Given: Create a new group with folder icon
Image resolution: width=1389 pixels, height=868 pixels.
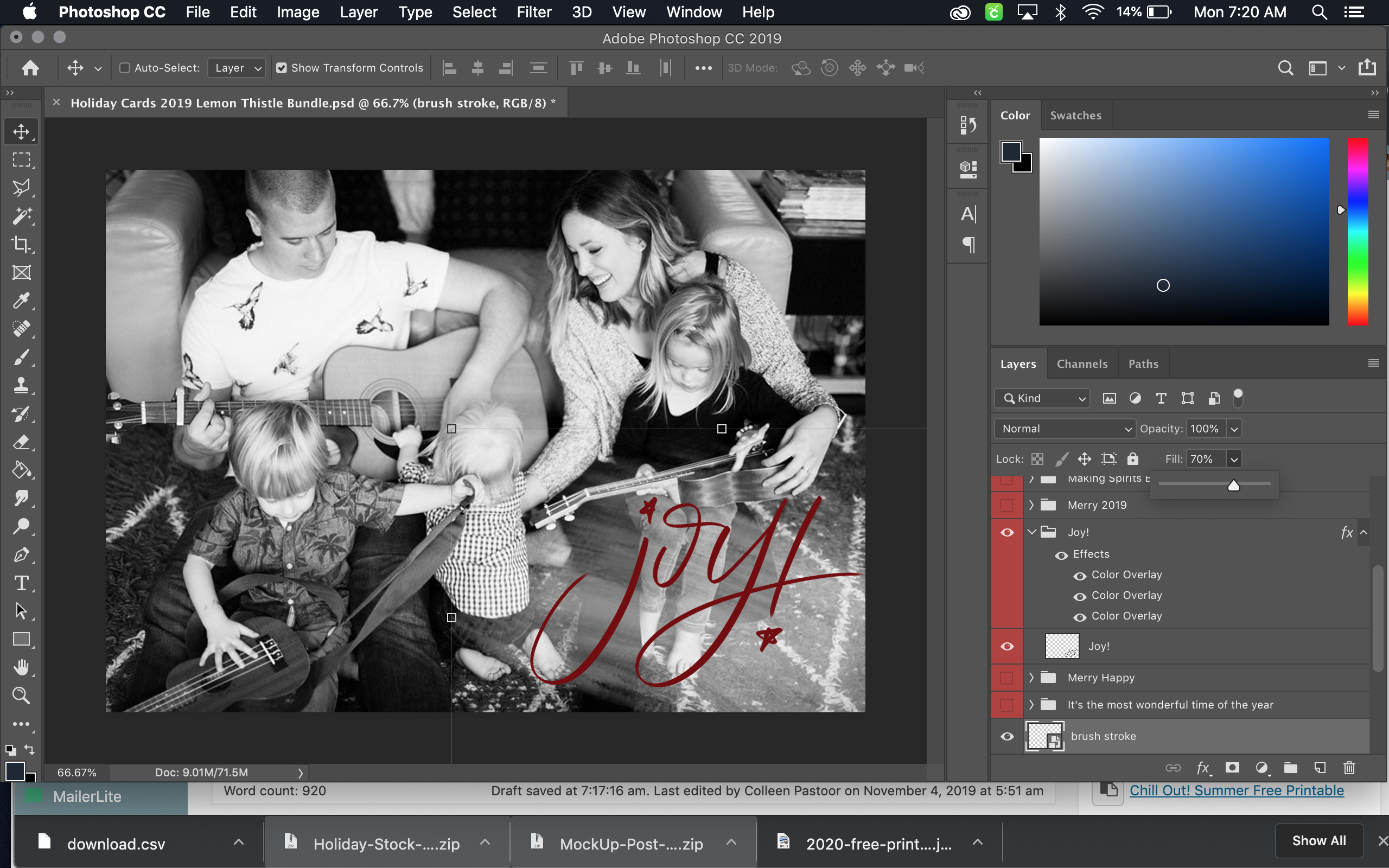Looking at the screenshot, I should [1291, 768].
